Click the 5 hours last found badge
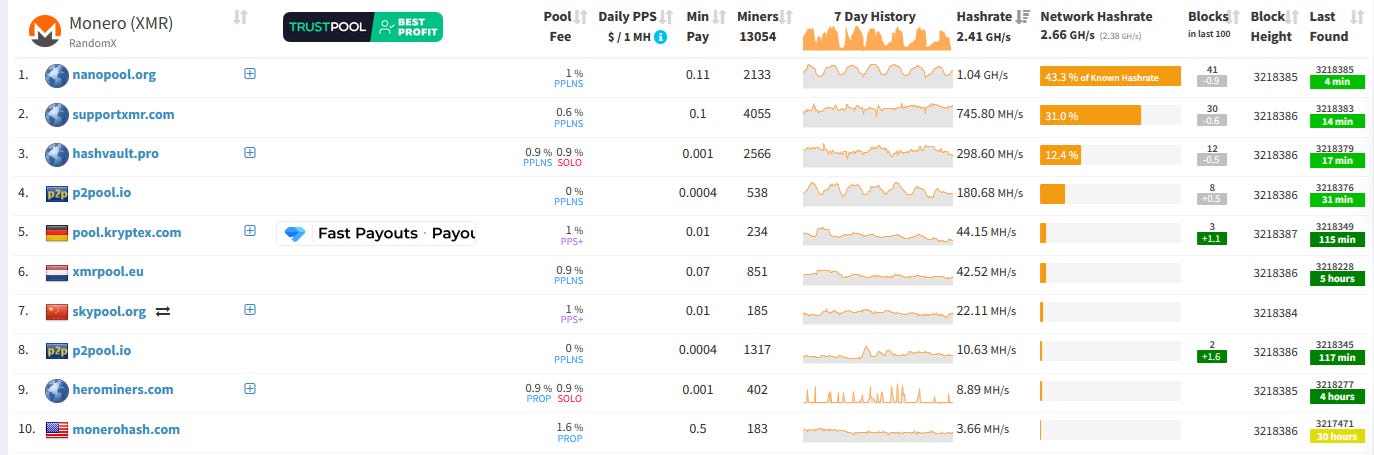This screenshot has height=455, width=1374. tap(1337, 279)
